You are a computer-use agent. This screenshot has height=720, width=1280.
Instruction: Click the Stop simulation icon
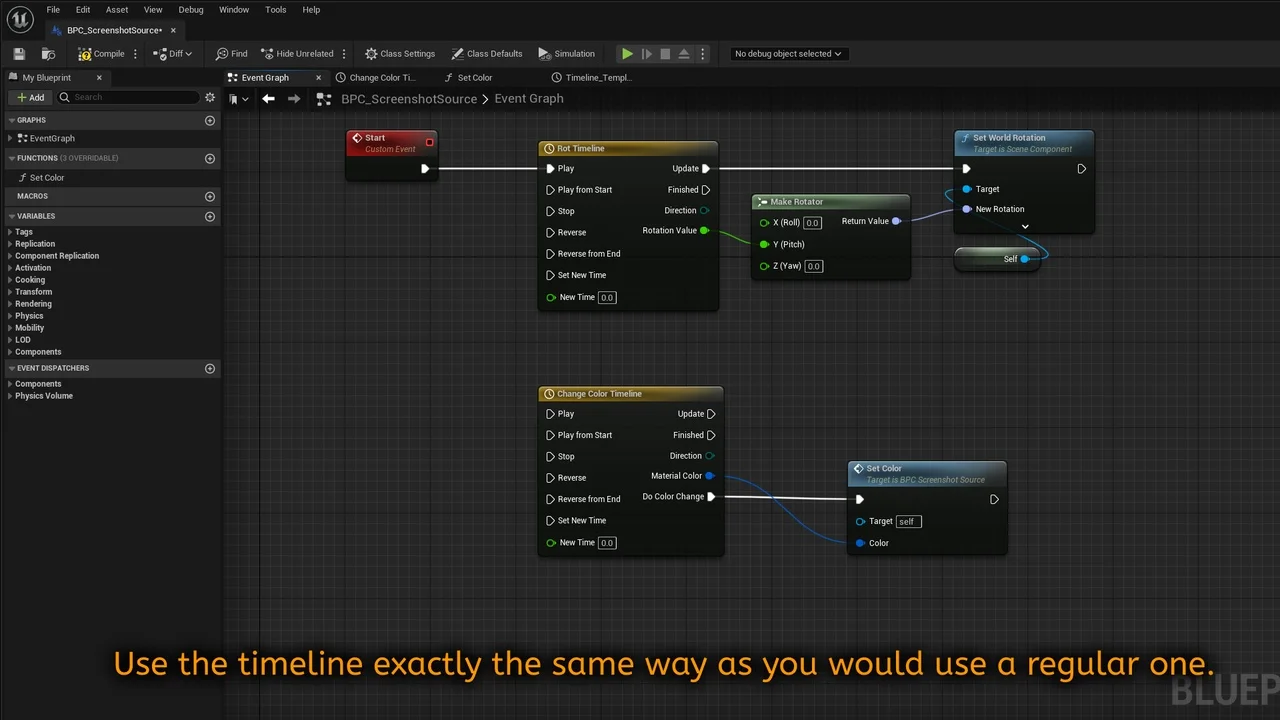pyautogui.click(x=665, y=54)
